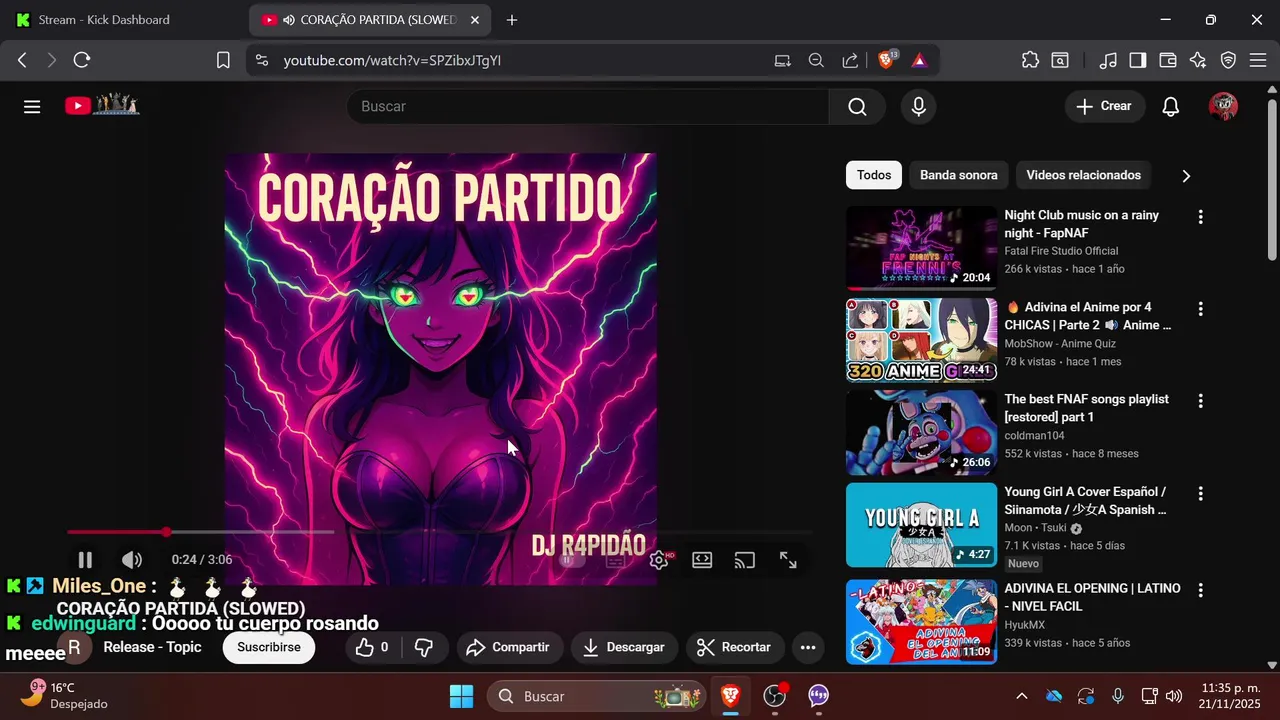Seek on the red video progress bar
1280x720 pixels.
(x=440, y=532)
